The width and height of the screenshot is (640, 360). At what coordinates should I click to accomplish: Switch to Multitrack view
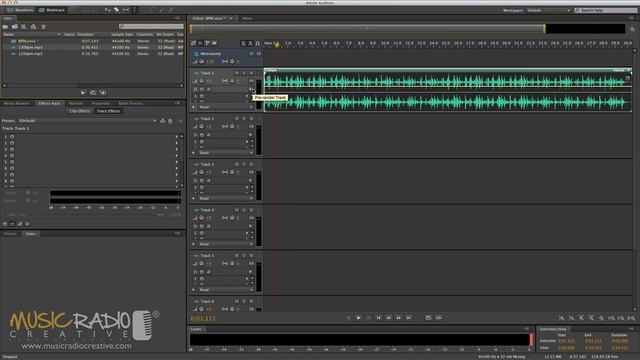(51, 10)
